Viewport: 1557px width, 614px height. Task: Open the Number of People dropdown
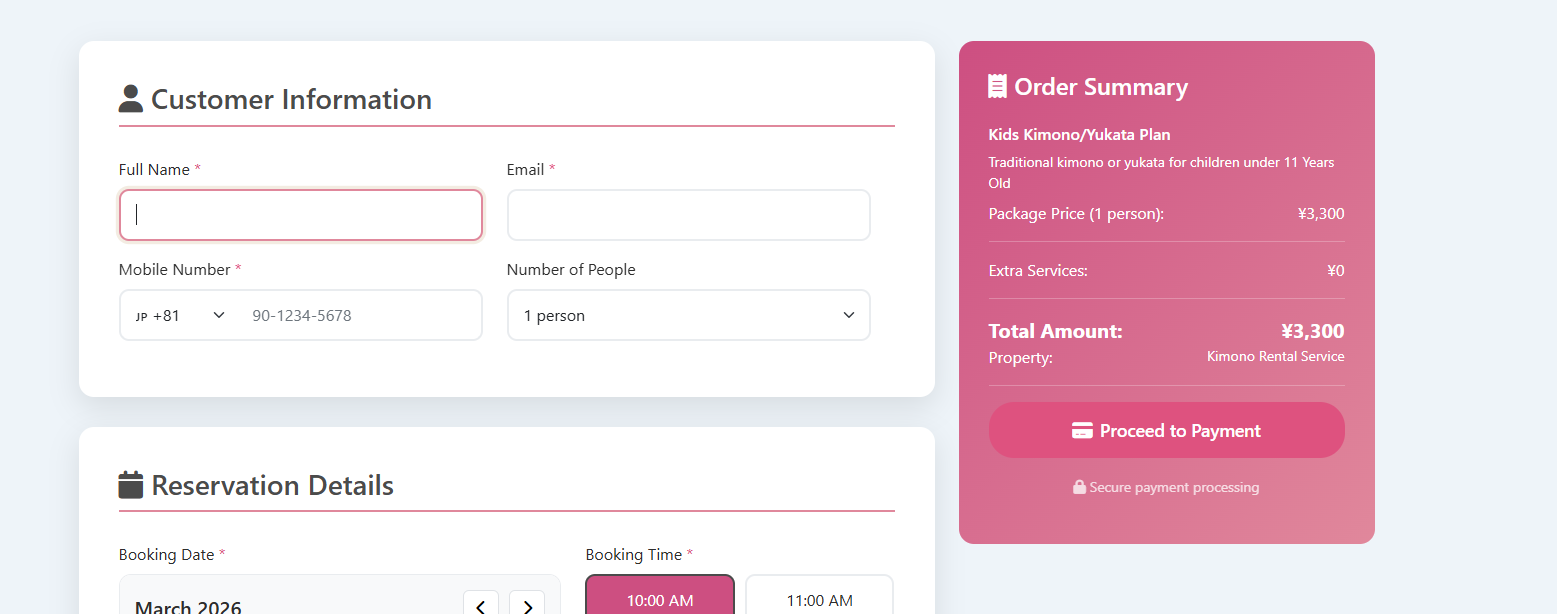click(x=688, y=315)
